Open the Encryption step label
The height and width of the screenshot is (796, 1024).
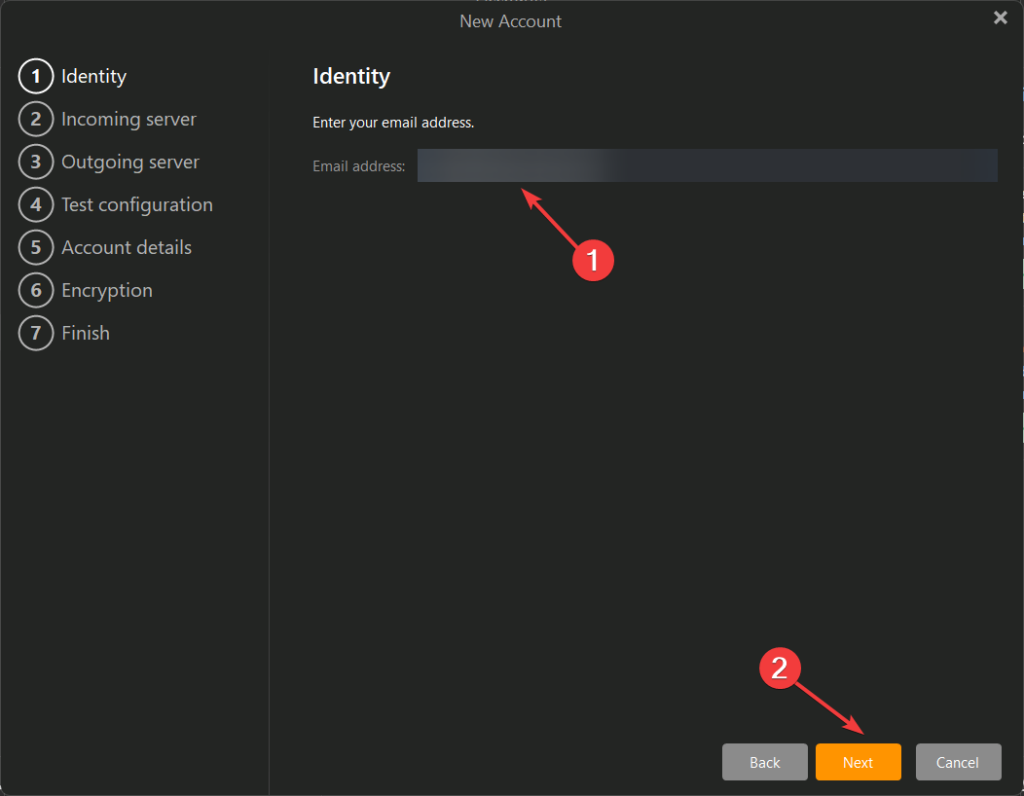[107, 291]
